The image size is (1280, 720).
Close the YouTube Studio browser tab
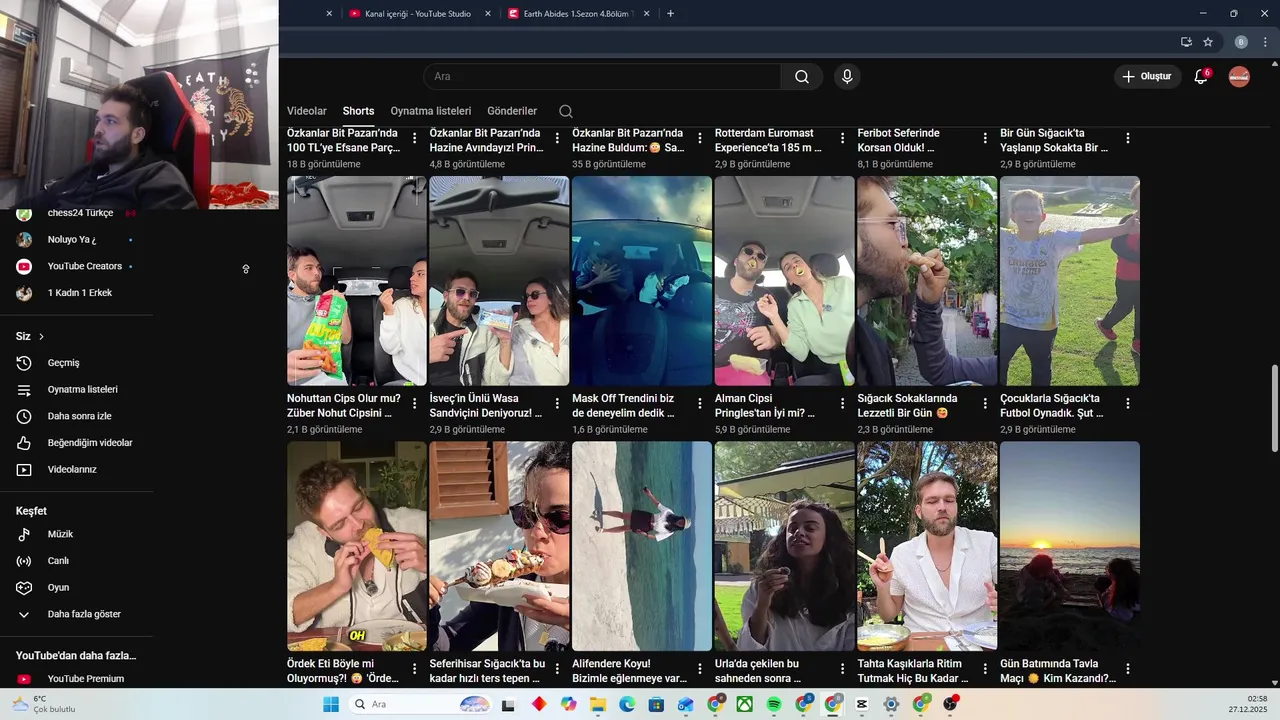(488, 14)
